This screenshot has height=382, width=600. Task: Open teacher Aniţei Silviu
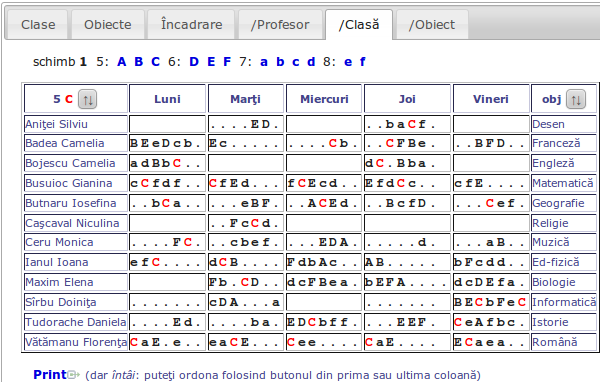(x=56, y=124)
